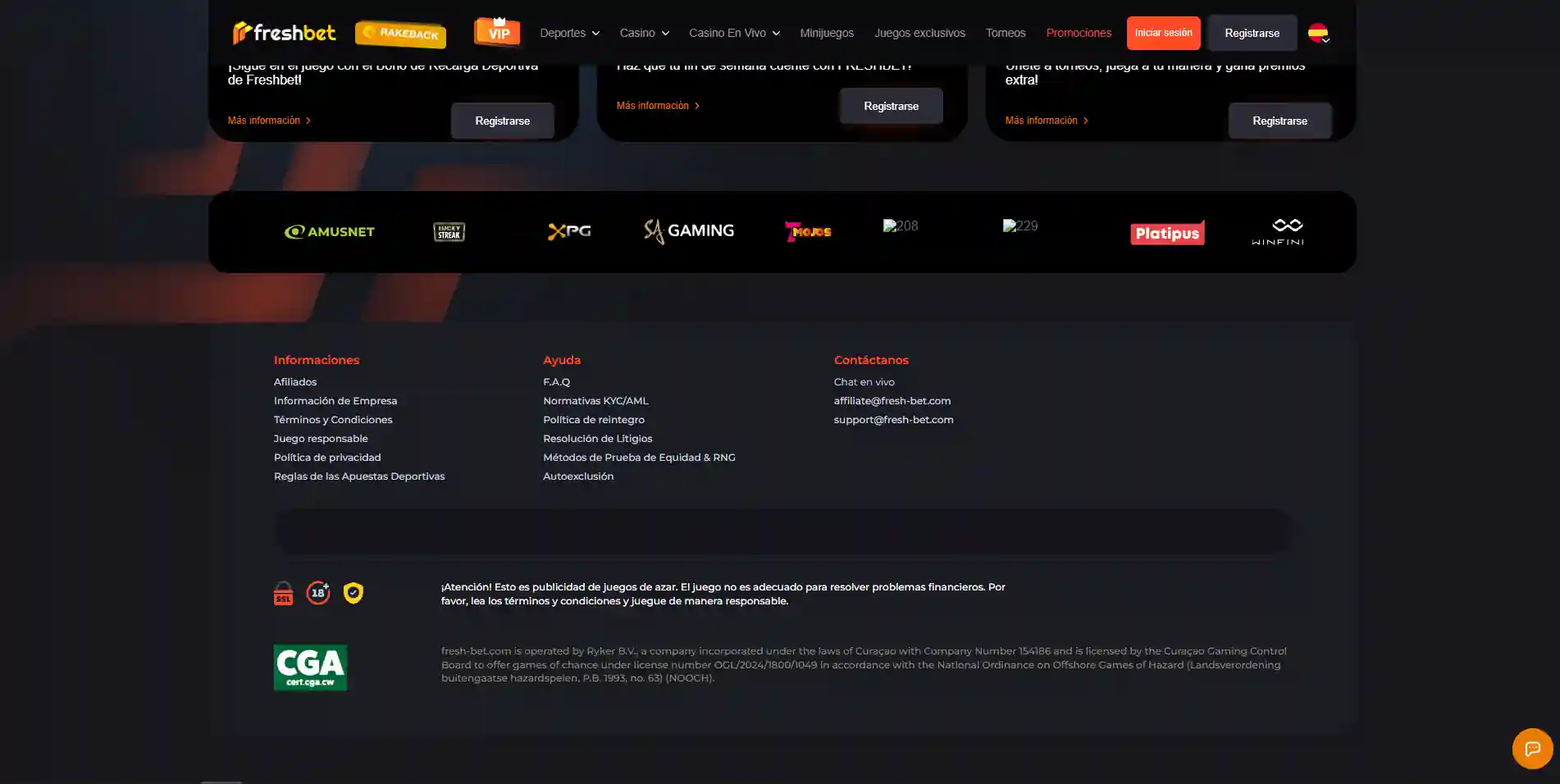This screenshot has width=1560, height=784.
Task: Open the Rakeback badge
Action: coord(400,34)
